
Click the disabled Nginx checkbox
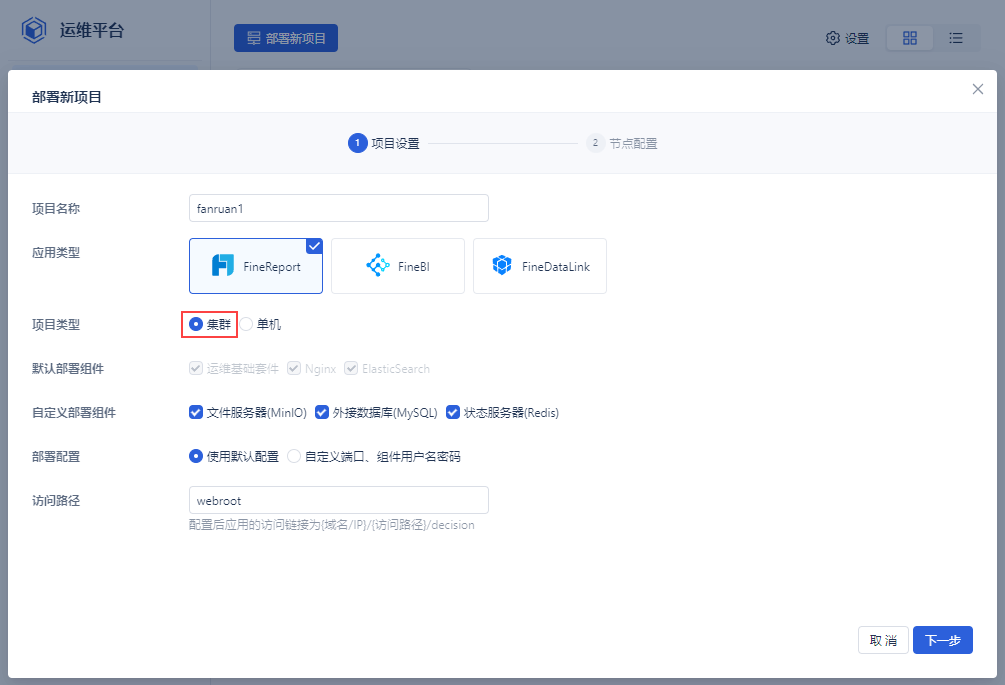(294, 368)
